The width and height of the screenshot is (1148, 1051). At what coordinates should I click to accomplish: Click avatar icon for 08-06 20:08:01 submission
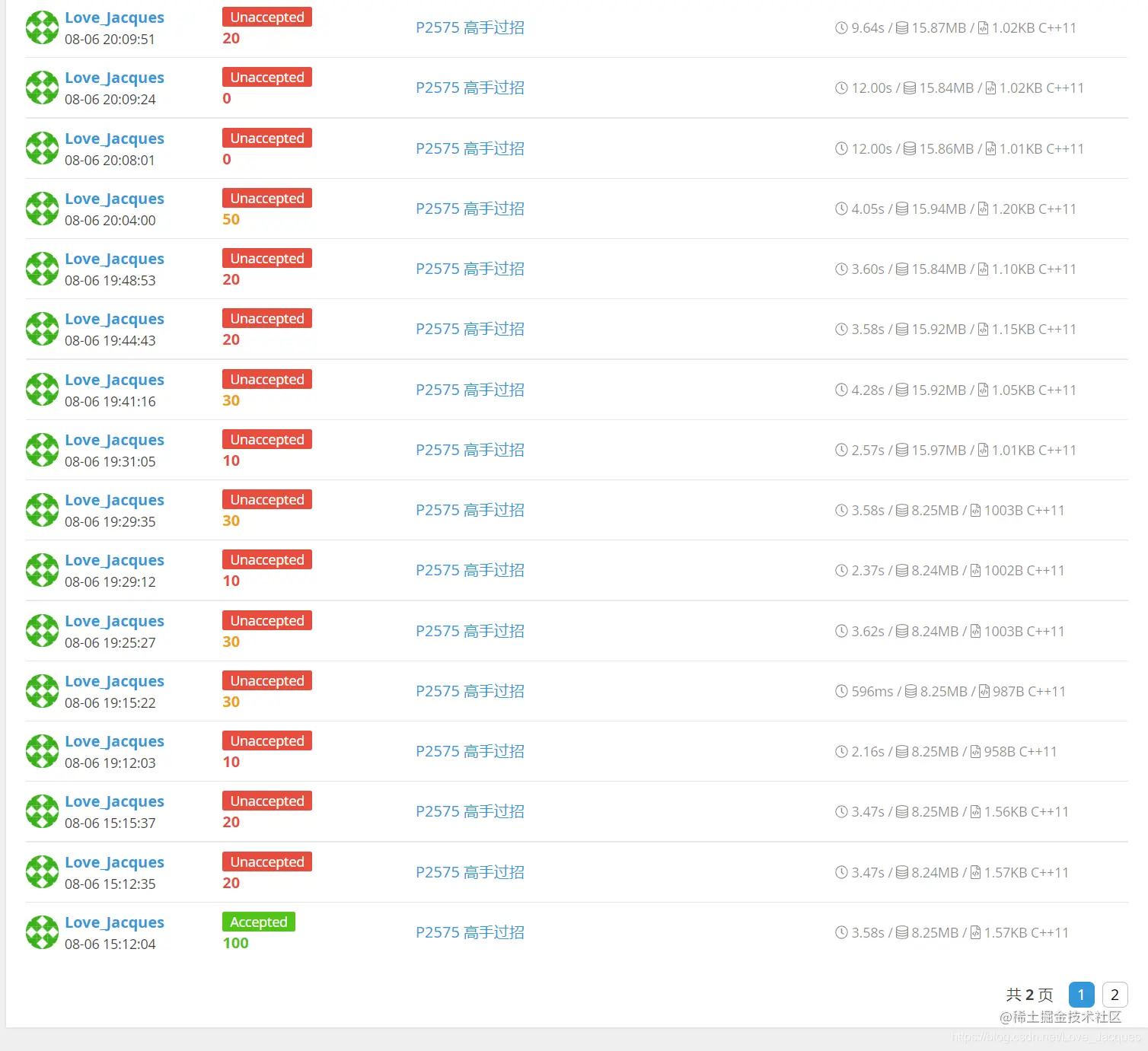(x=42, y=148)
